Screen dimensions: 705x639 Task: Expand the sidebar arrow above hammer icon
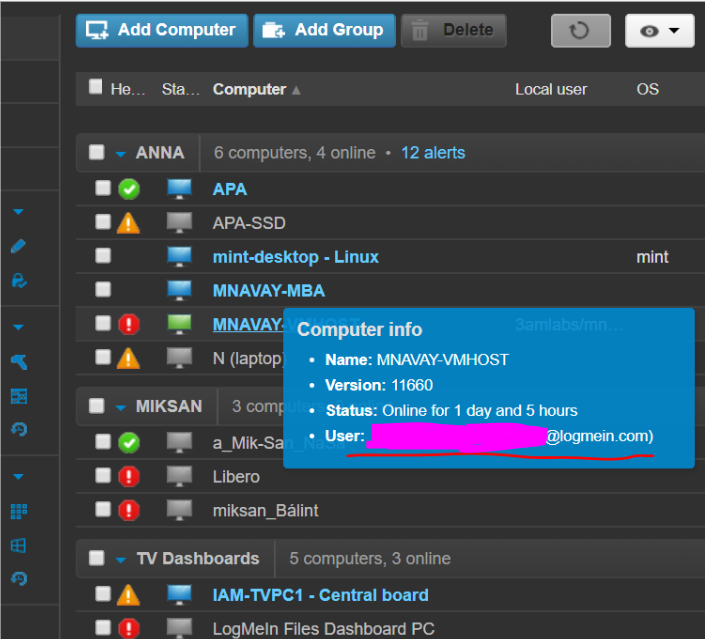click(18, 327)
